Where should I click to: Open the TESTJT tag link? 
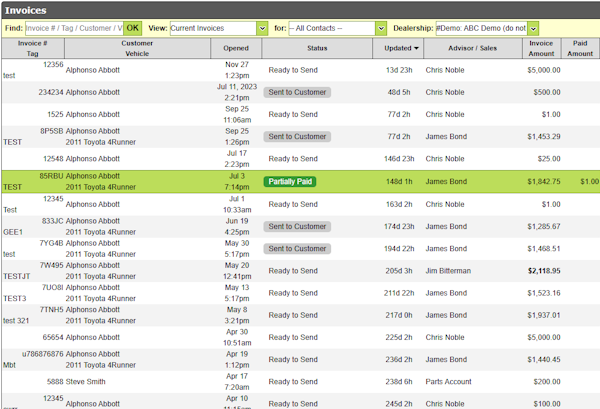16,276
